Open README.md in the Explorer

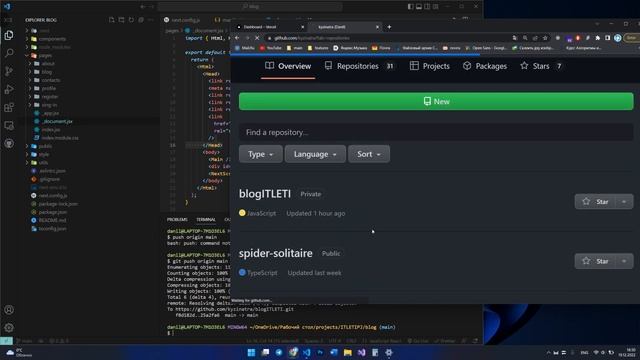coord(52,220)
